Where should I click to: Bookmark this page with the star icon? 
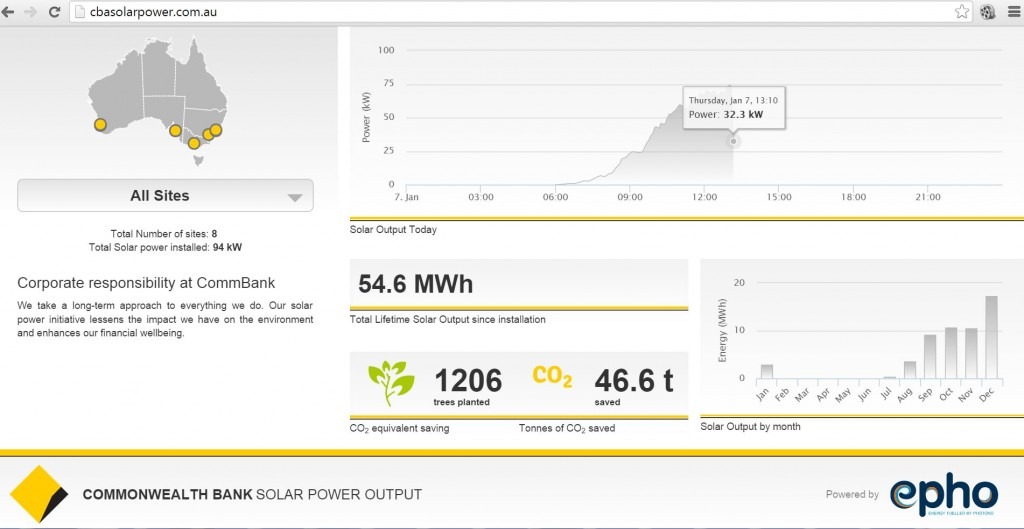961,11
